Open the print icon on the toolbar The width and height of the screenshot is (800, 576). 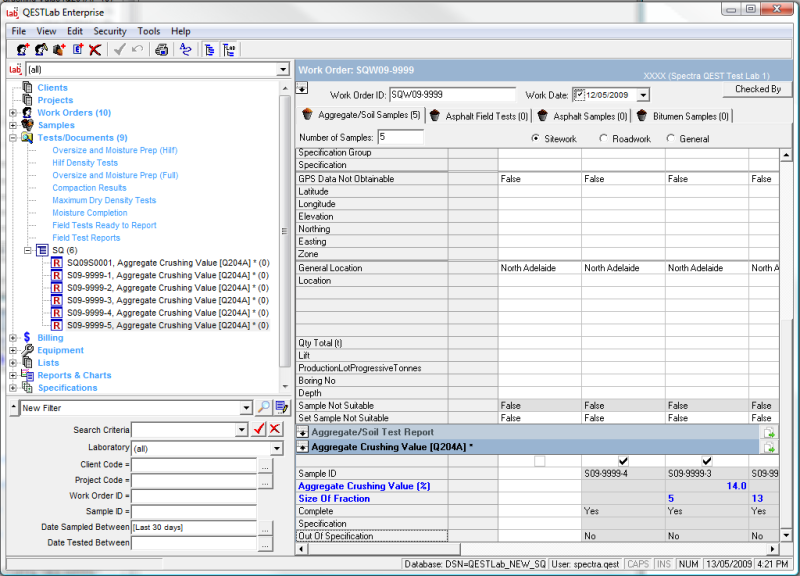pyautogui.click(x=161, y=49)
